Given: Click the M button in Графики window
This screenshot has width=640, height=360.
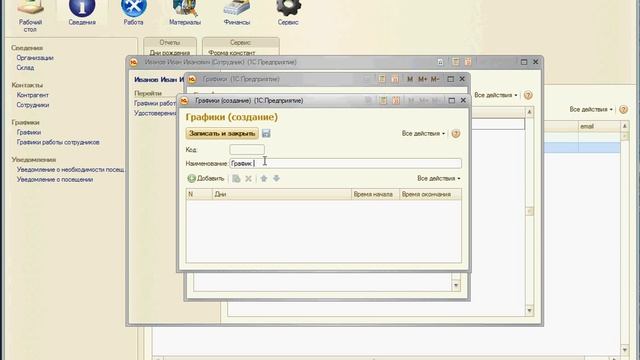Looking at the screenshot, I should [410, 79].
